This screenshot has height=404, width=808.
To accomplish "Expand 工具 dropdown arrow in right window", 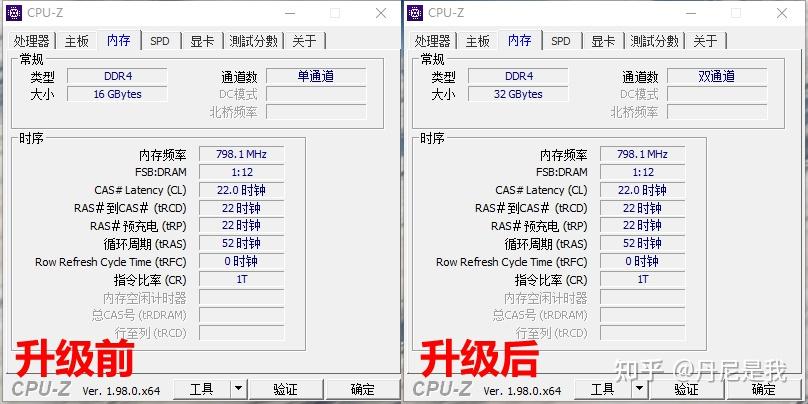I will point(639,389).
